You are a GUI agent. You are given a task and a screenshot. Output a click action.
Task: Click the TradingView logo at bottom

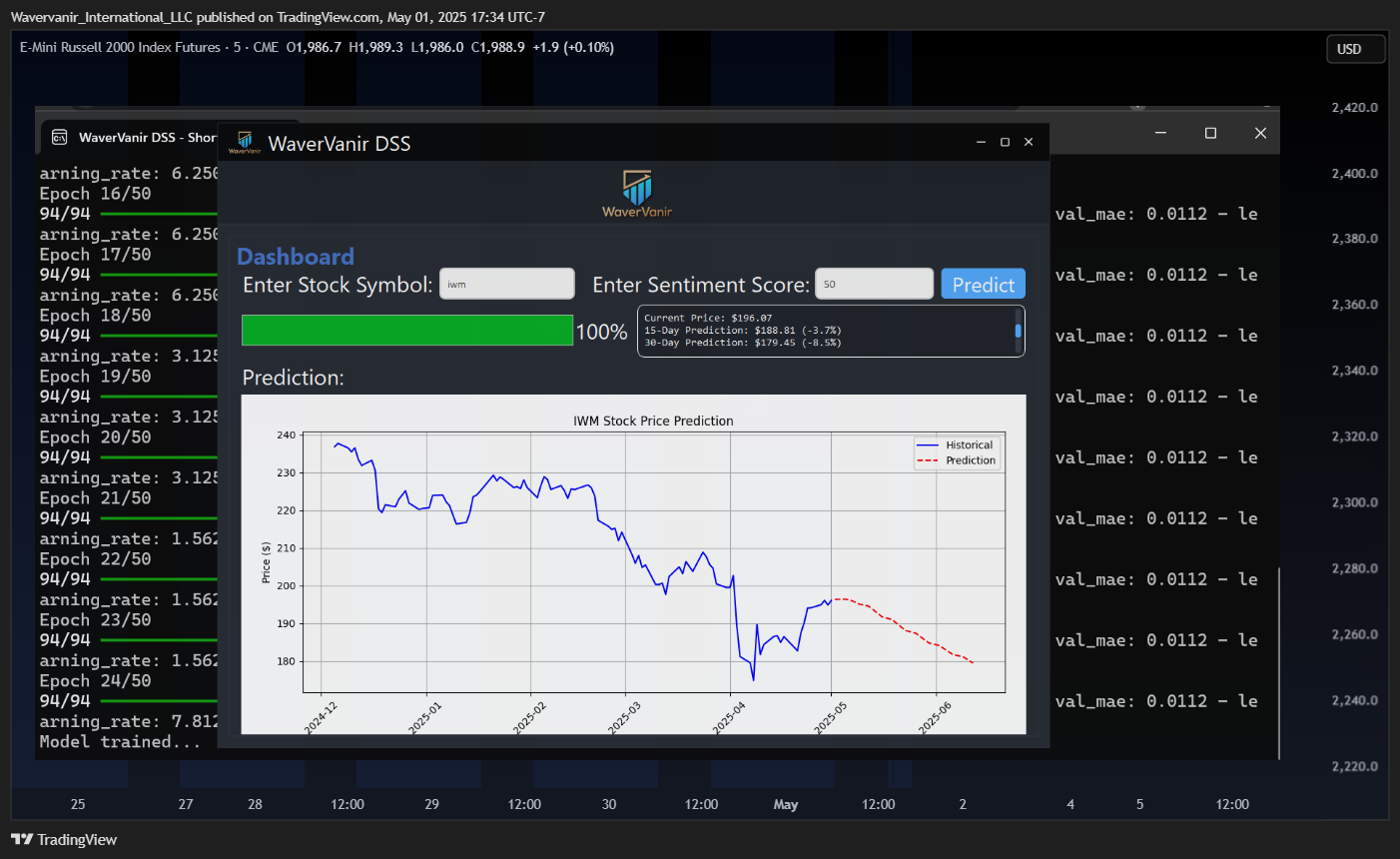pyautogui.click(x=64, y=839)
